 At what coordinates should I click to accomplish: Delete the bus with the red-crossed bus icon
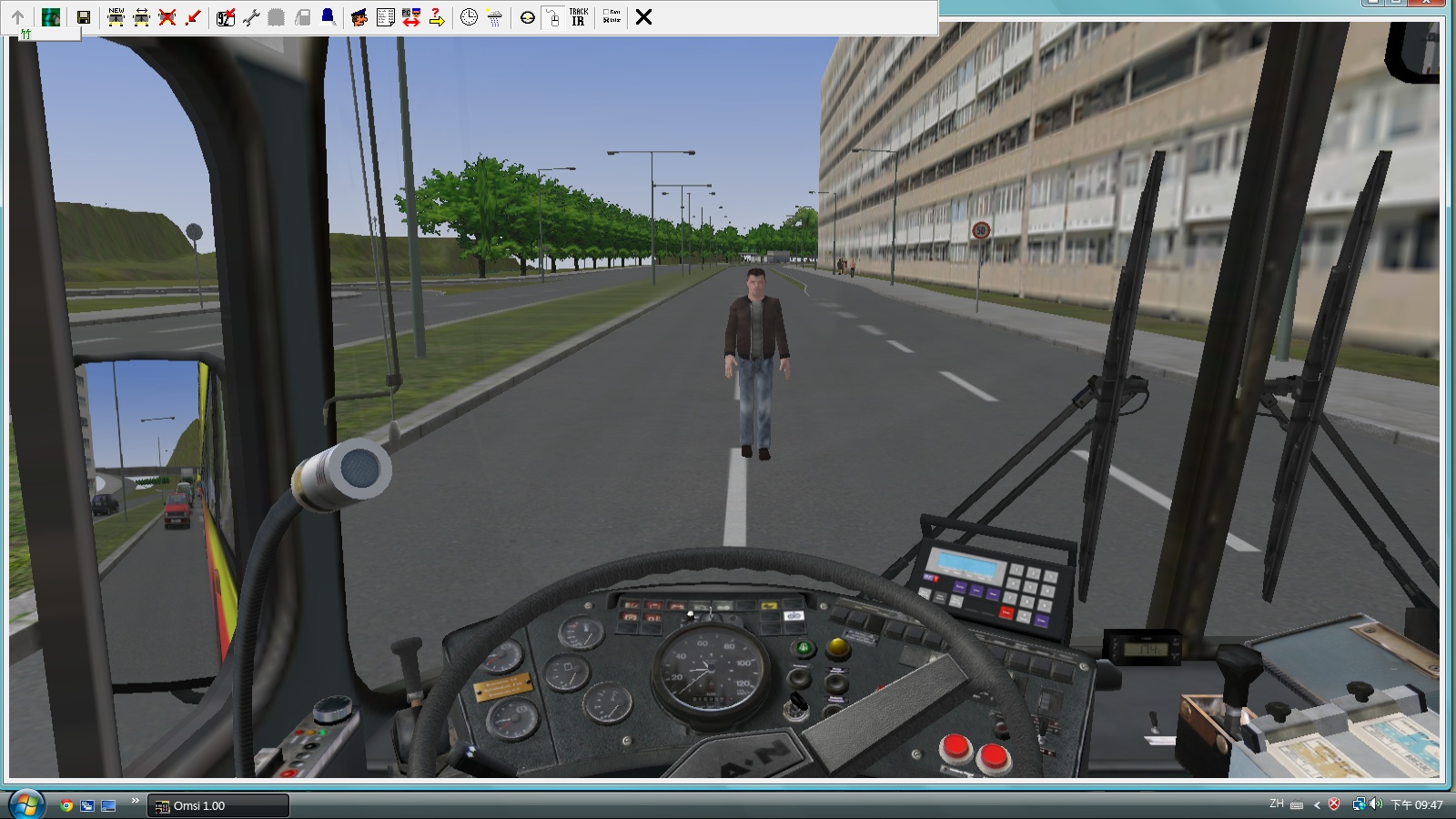[x=167, y=17]
